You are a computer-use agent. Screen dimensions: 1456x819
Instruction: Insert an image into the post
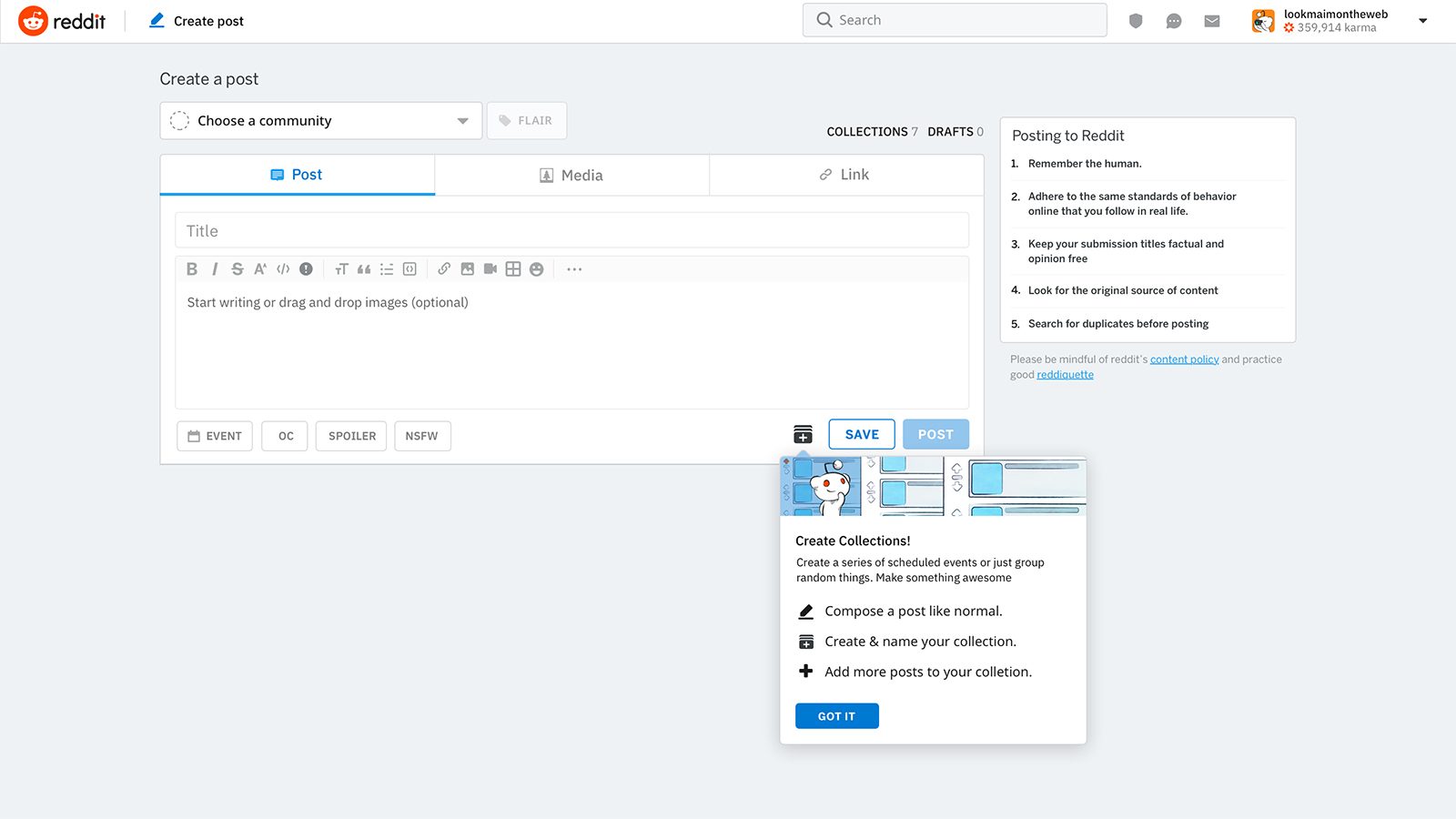[x=468, y=269]
